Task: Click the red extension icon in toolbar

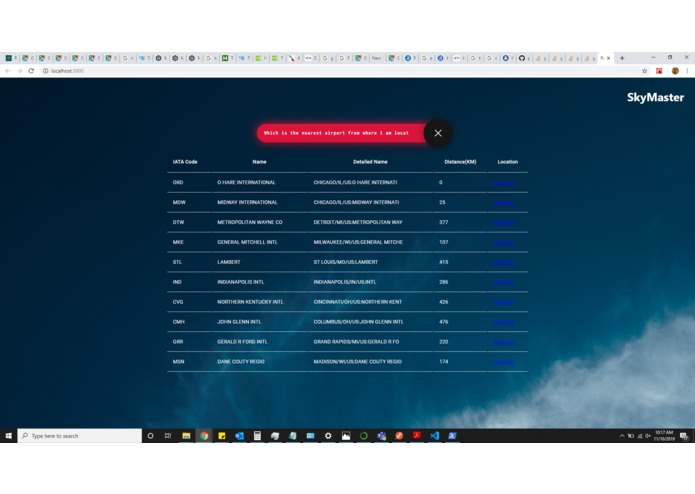Action: tap(659, 71)
